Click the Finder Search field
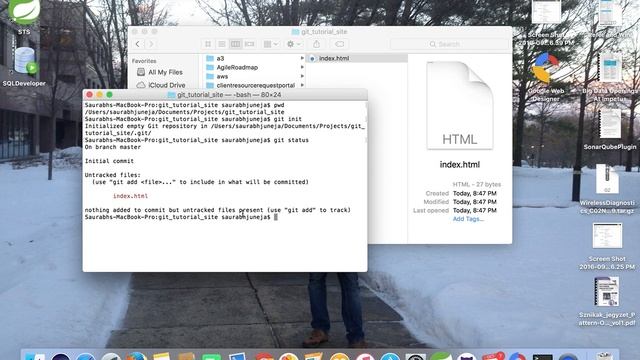640x360 pixels. 449,44
